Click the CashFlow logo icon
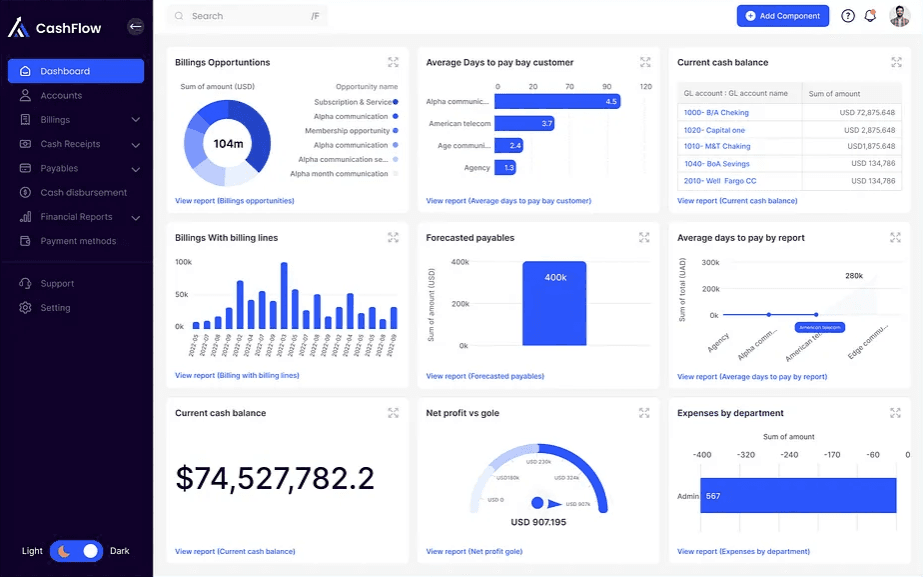The image size is (923, 577). pos(19,27)
